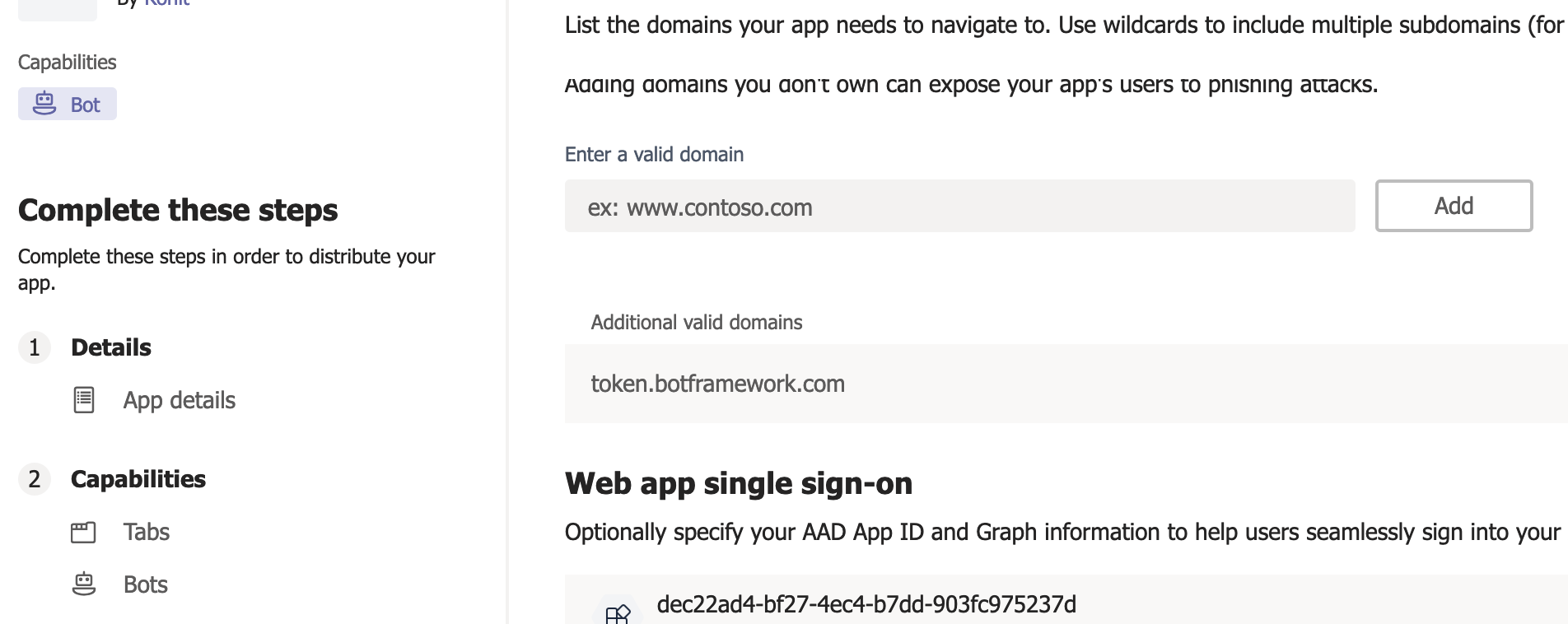Screen dimensions: 1568x624
Task: Click the App details document icon
Action: (83, 400)
